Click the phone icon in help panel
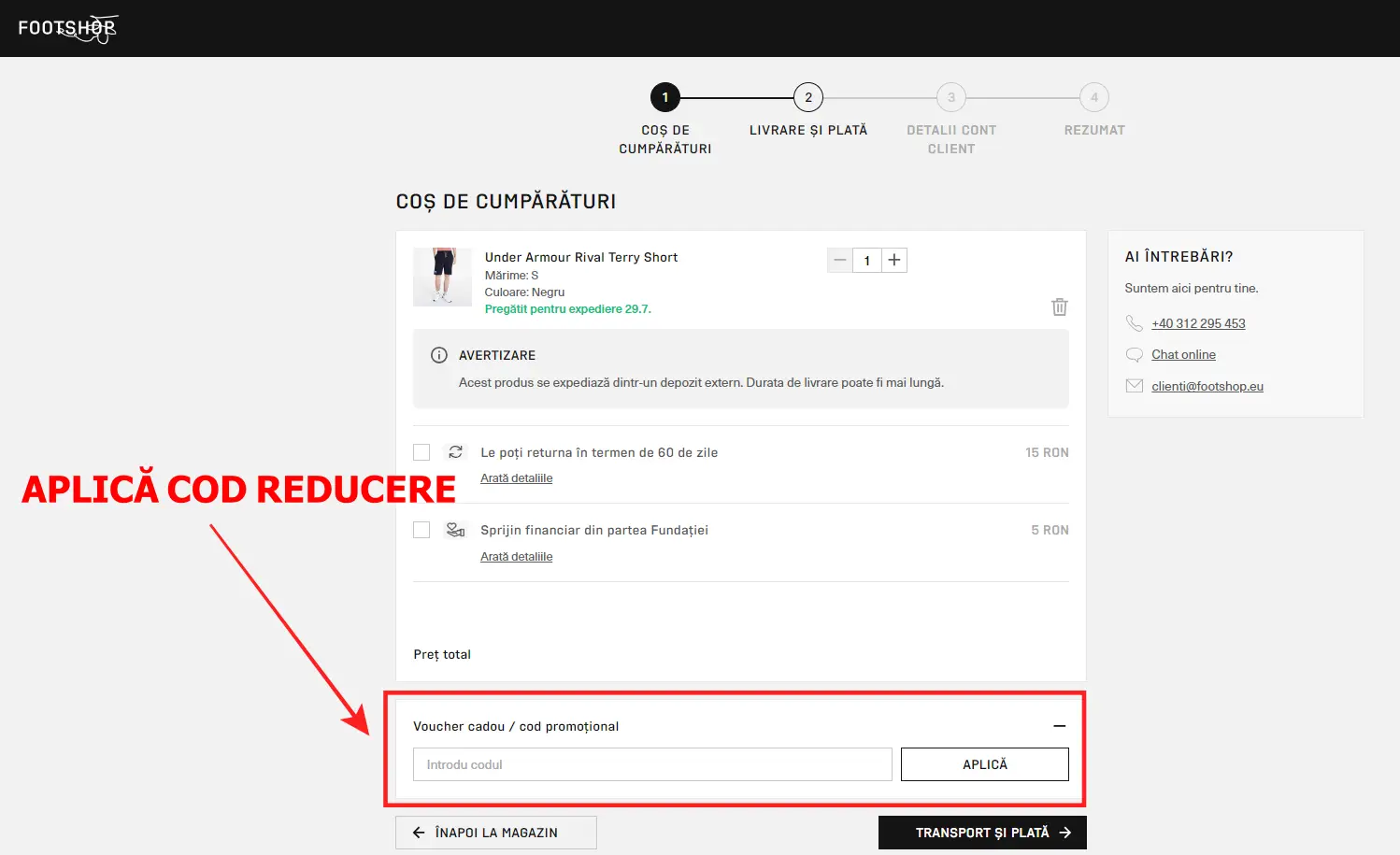Image resolution: width=1400 pixels, height=855 pixels. click(1134, 323)
